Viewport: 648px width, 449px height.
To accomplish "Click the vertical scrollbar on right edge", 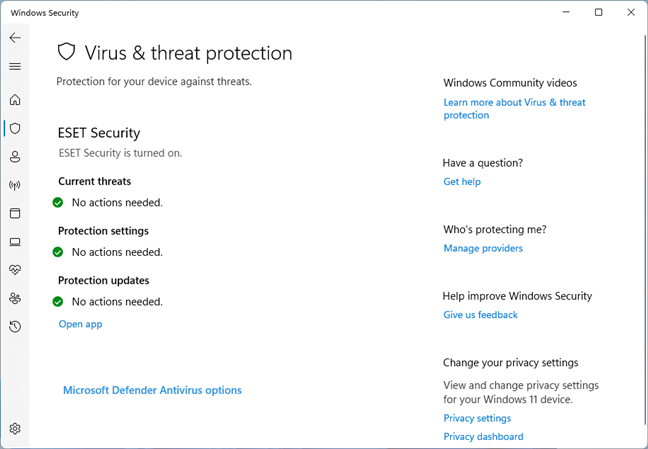I will point(645,232).
